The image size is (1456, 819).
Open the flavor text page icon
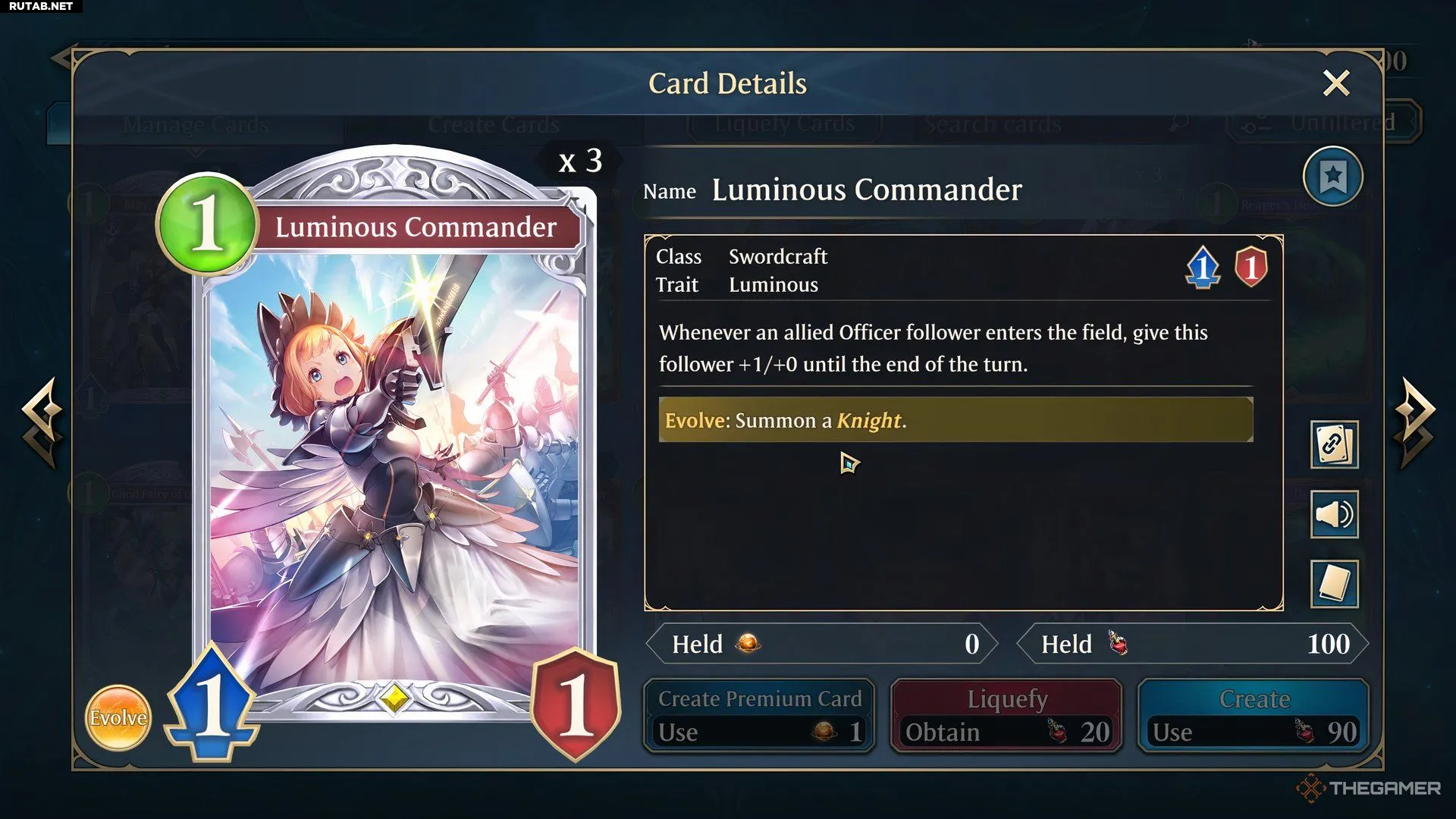pyautogui.click(x=1334, y=584)
